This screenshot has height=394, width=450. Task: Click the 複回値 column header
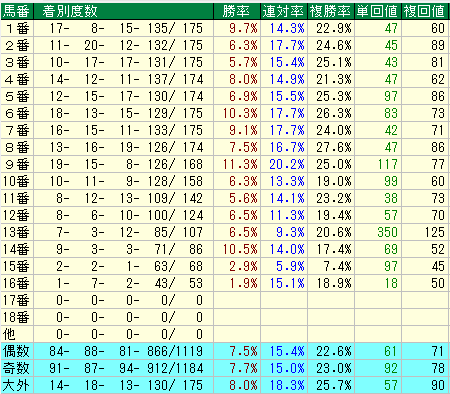[424, 11]
